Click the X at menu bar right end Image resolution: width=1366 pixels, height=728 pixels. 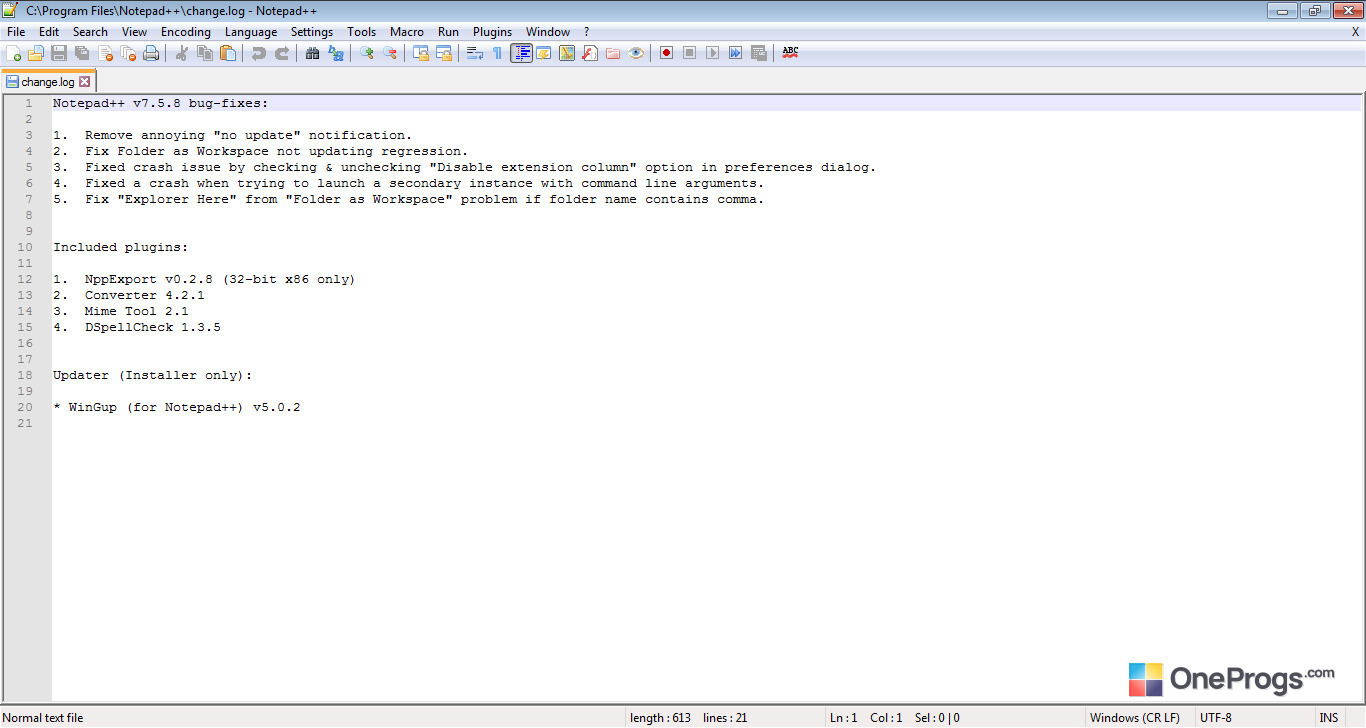click(x=1355, y=32)
